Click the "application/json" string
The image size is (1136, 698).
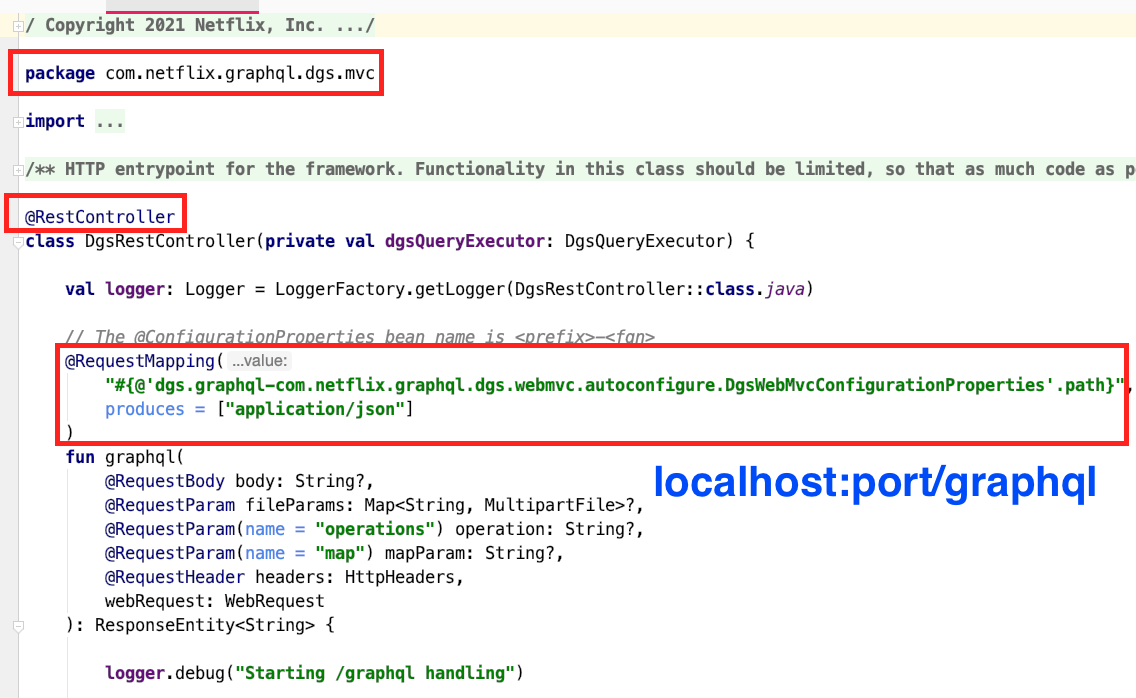coord(314,409)
